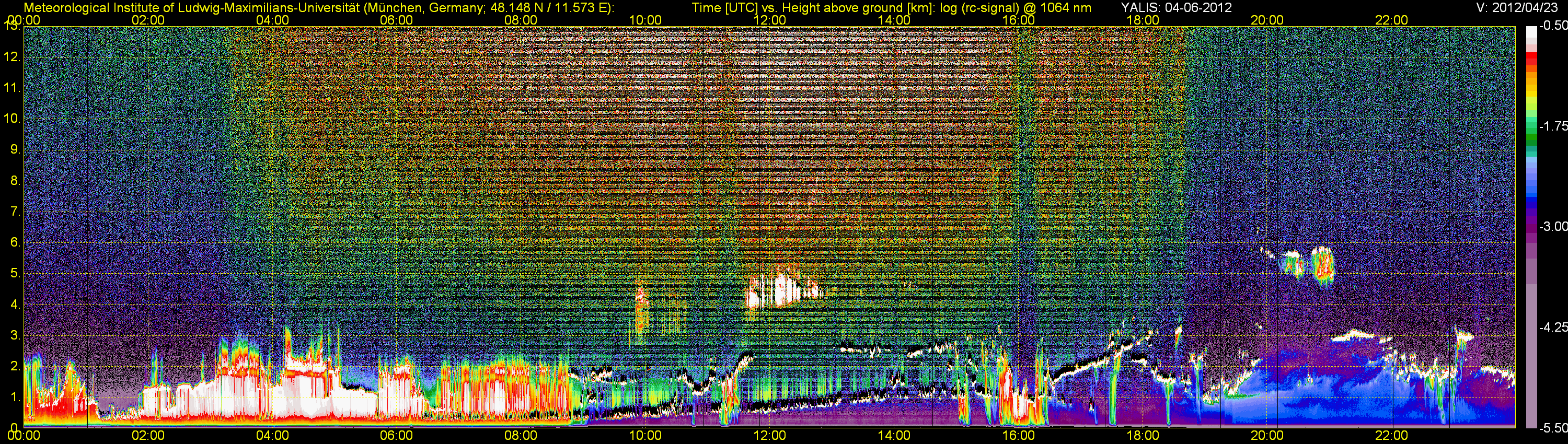1568x444 pixels.
Task: Click the 18:00 label on the top time axis
Action: click(1143, 20)
